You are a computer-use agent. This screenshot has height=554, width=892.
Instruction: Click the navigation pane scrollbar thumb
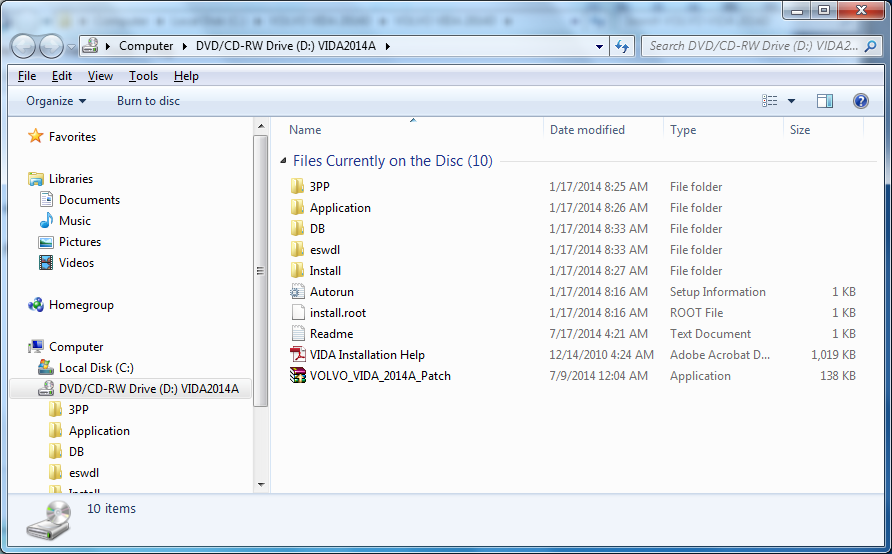pyautogui.click(x=261, y=271)
